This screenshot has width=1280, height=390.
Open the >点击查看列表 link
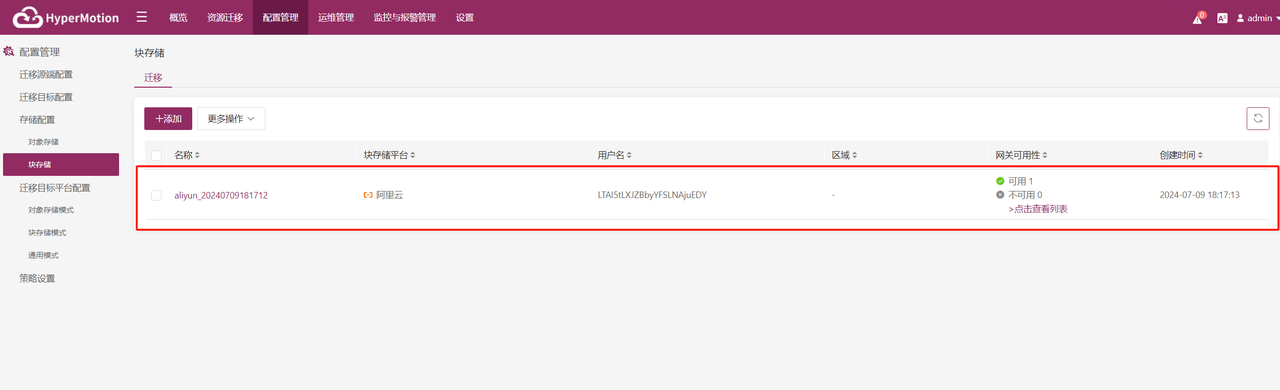[x=1038, y=209]
